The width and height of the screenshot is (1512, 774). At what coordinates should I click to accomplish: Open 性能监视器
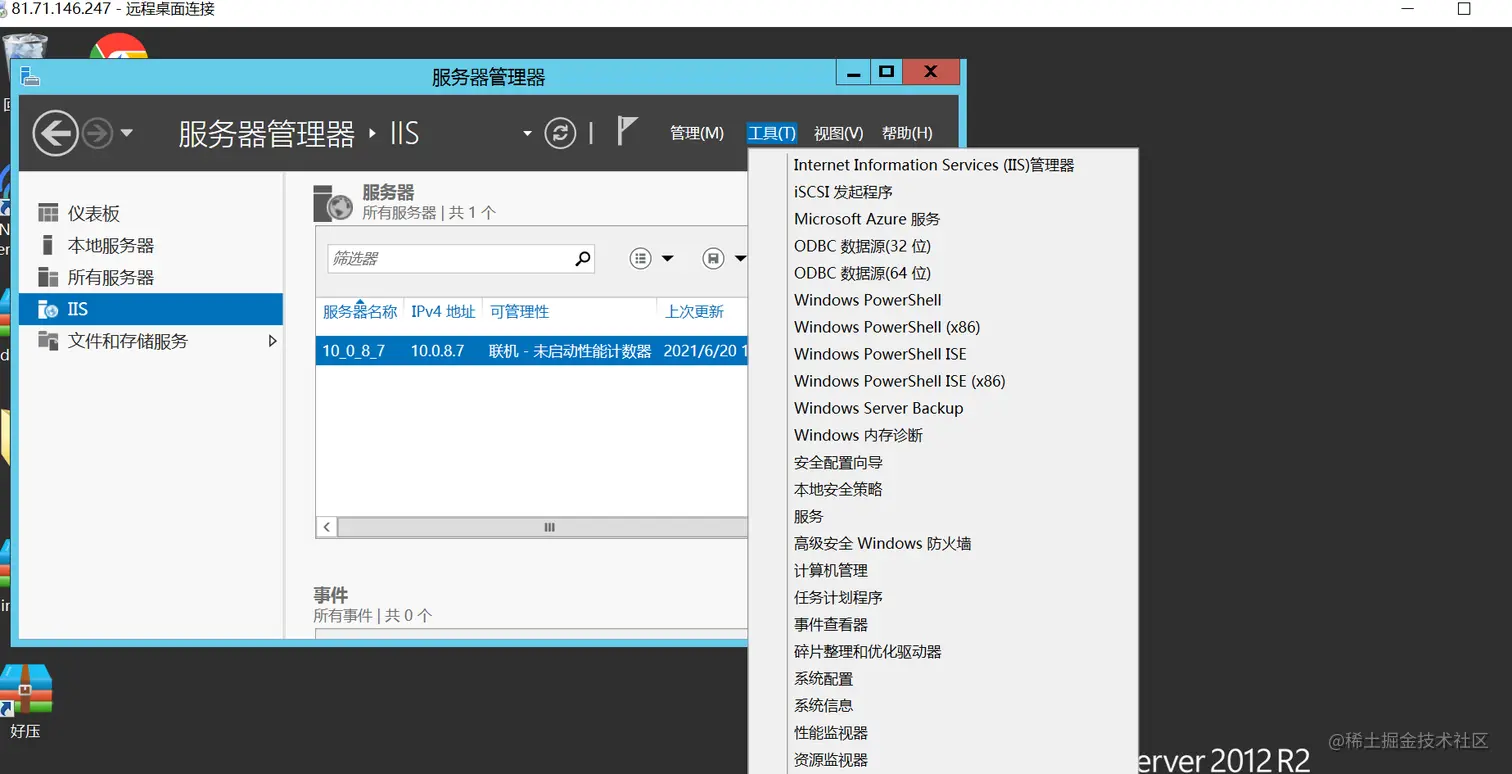pos(943,732)
